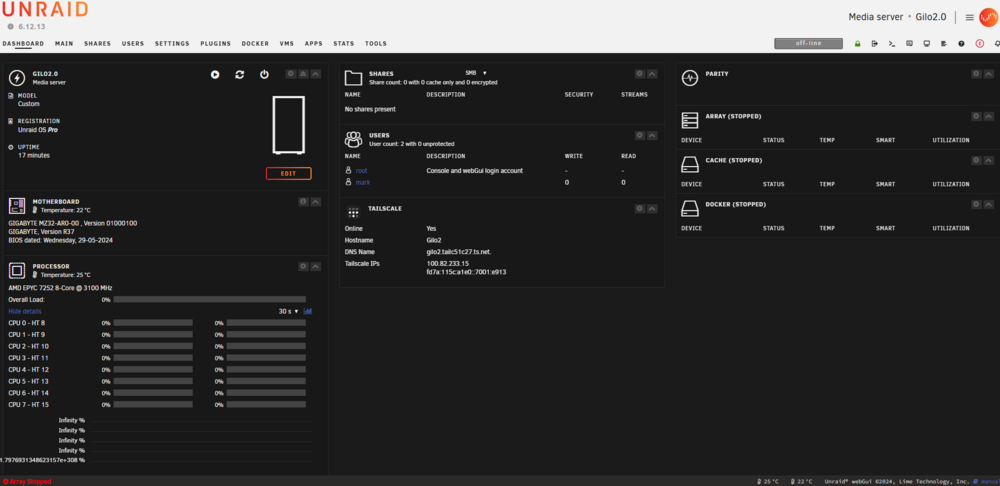Viewport: 1000px width, 486px height.
Task: Click the black Help question mark icon
Action: pos(961,43)
